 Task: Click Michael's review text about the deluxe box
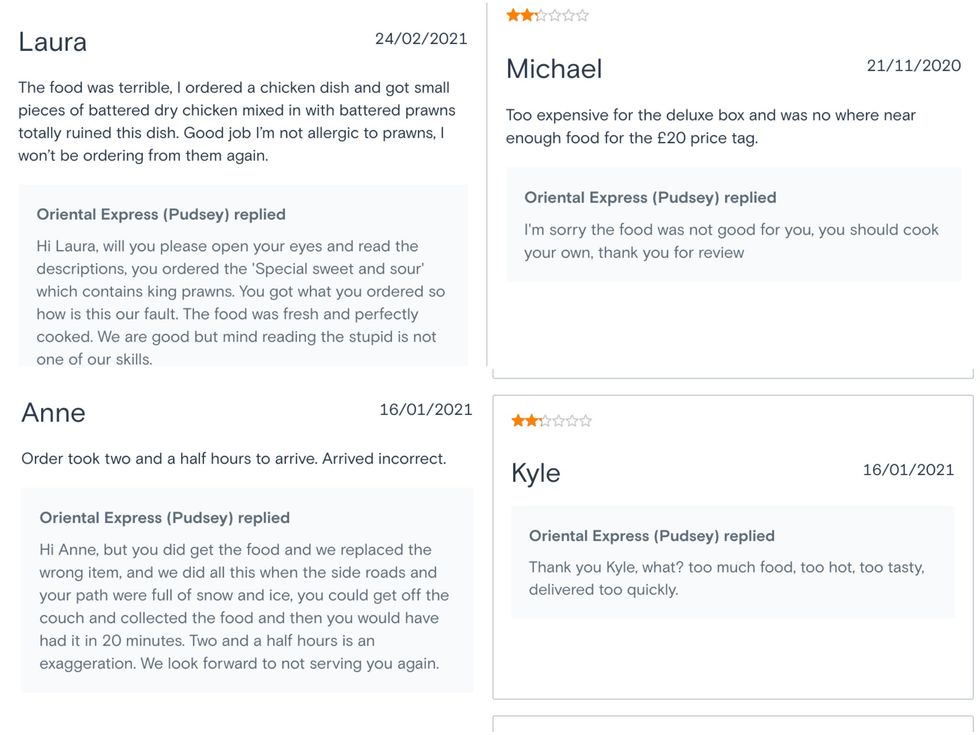coord(710,127)
